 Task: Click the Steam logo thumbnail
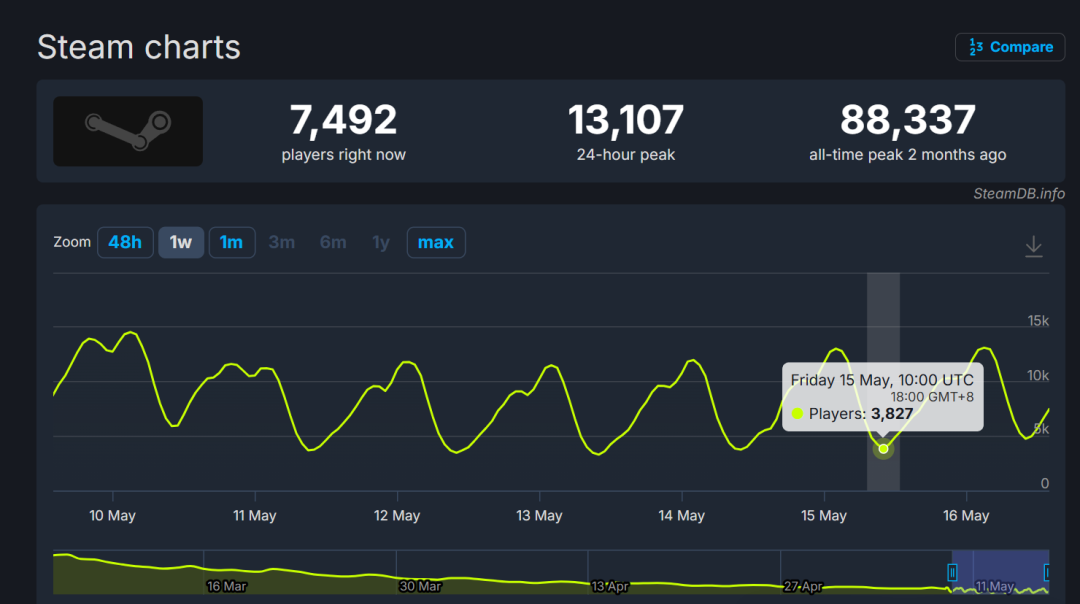(x=128, y=131)
